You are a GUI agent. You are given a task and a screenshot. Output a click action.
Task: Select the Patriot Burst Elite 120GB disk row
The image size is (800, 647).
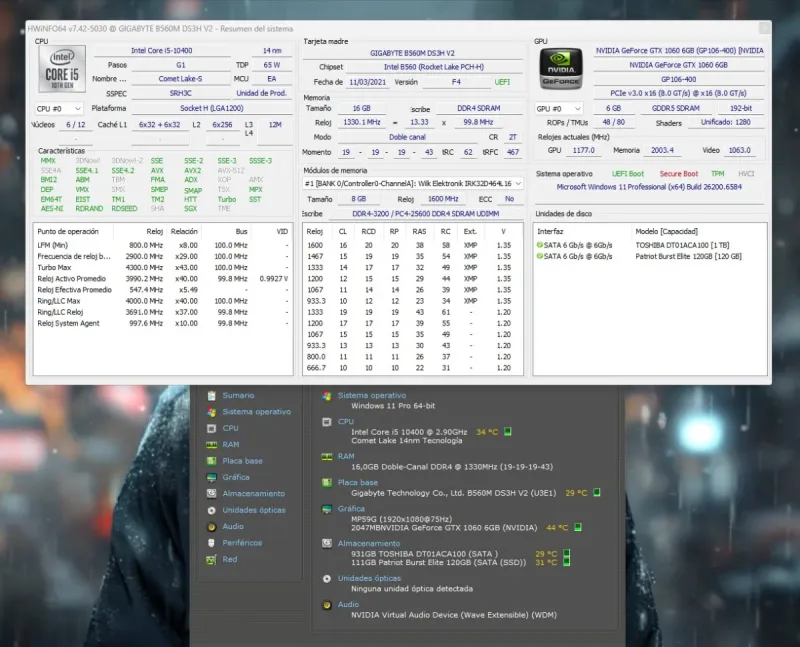(x=649, y=256)
